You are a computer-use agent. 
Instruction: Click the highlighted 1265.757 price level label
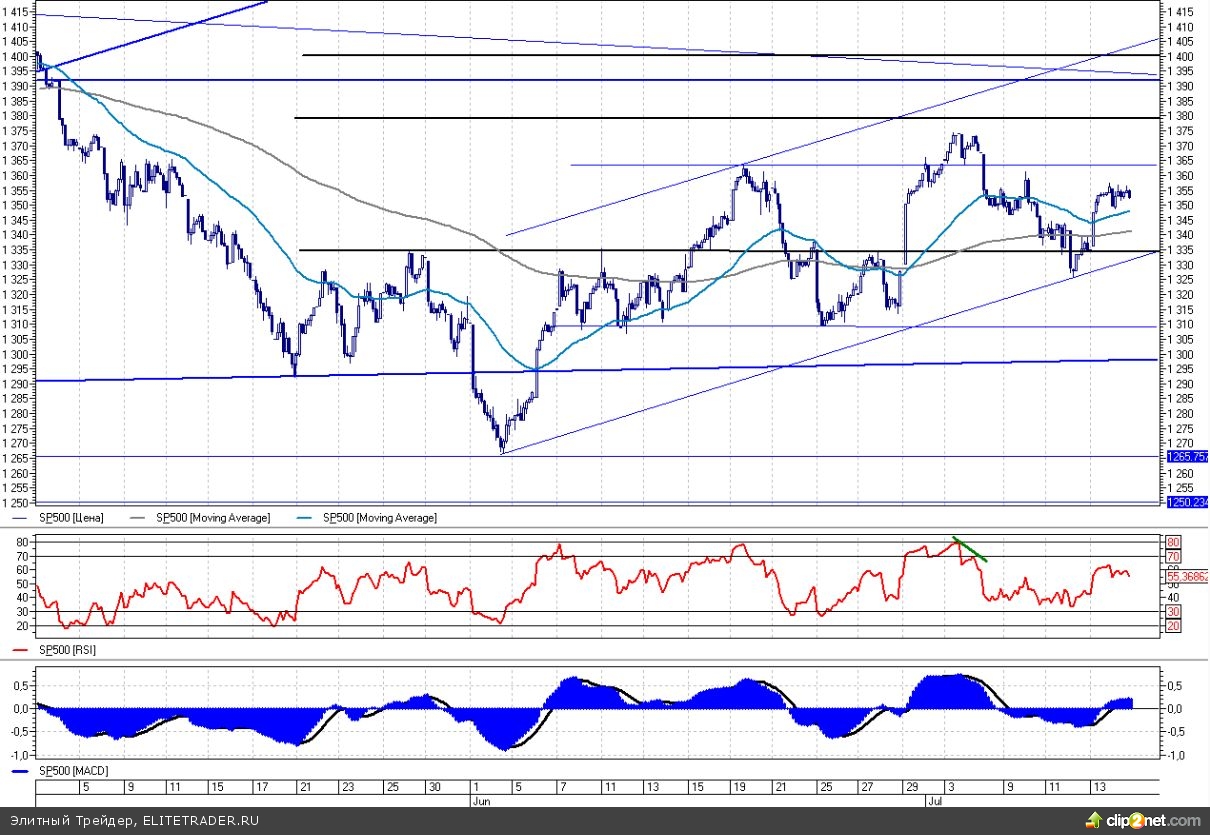click(1187, 456)
